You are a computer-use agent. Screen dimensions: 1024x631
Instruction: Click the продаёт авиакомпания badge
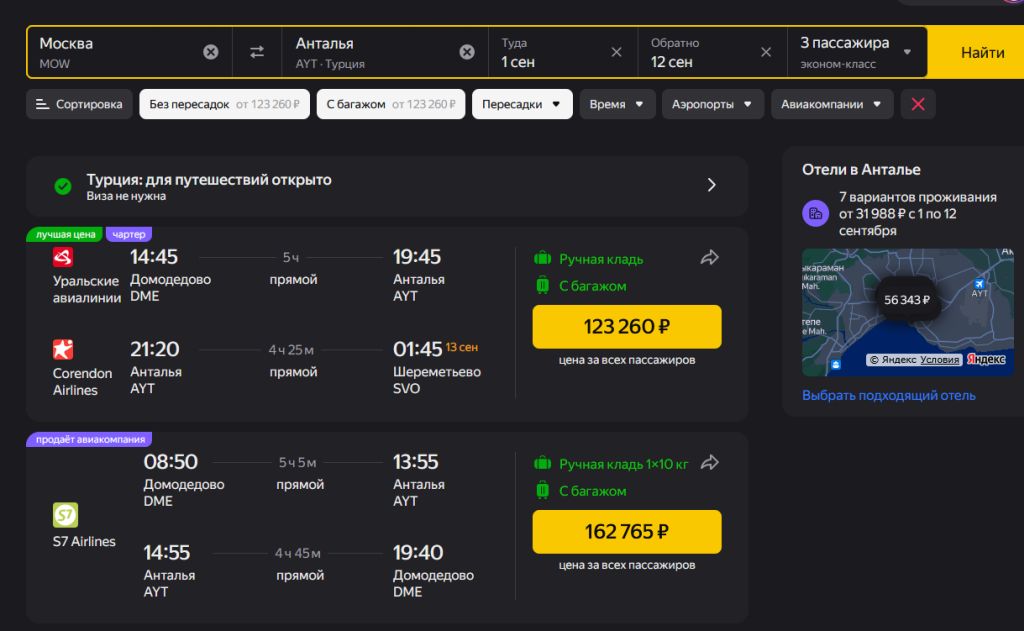click(x=89, y=440)
